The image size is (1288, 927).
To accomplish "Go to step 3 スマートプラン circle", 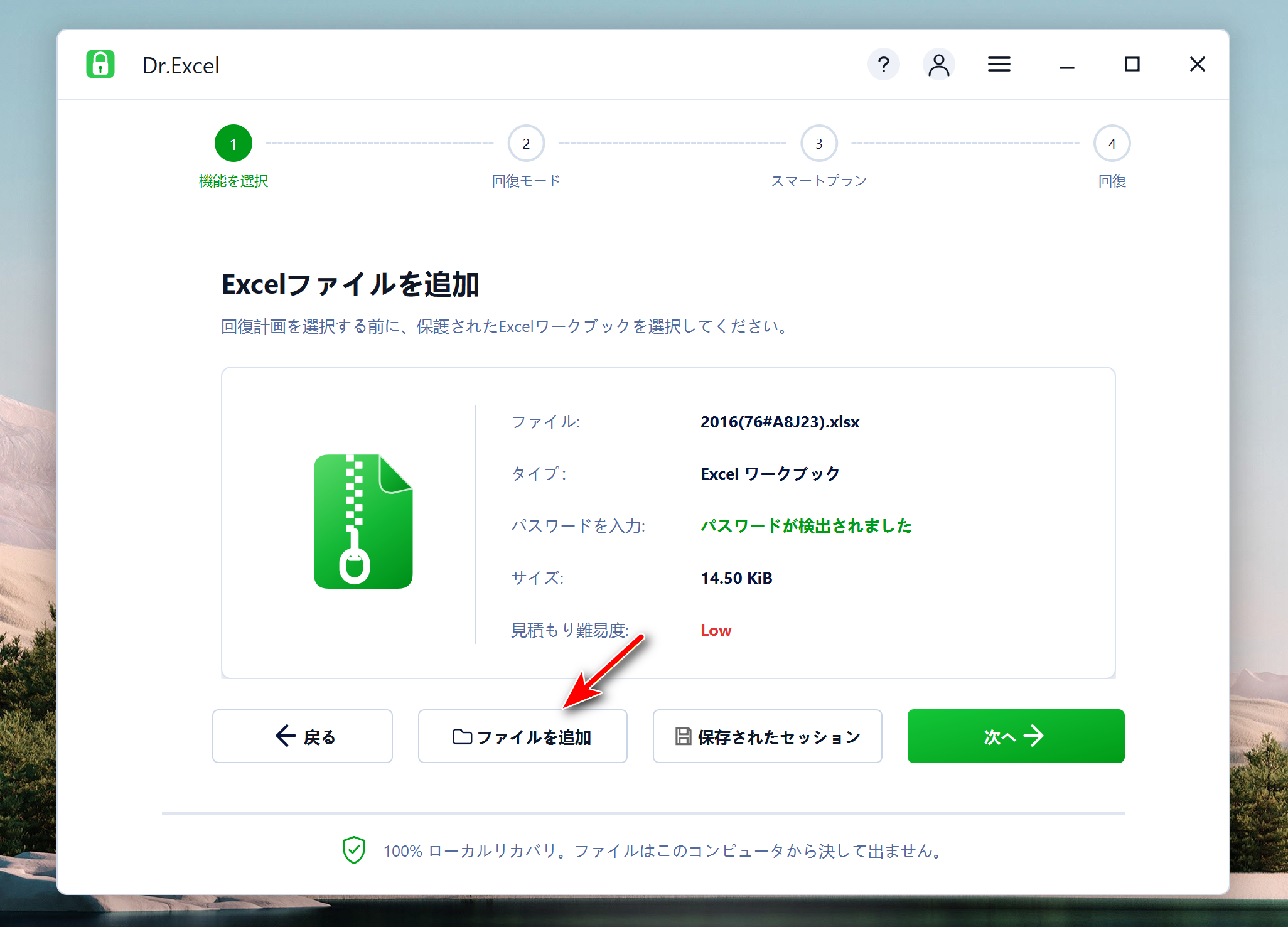I will tap(819, 144).
